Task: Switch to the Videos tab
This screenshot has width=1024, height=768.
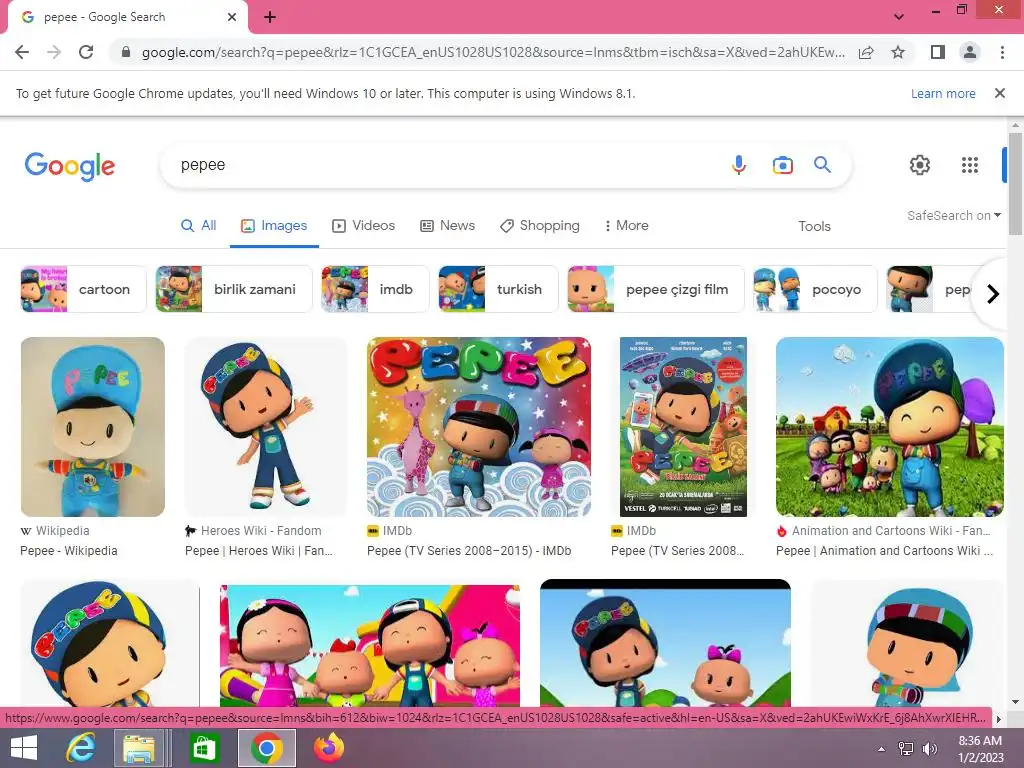Action: pos(363,226)
